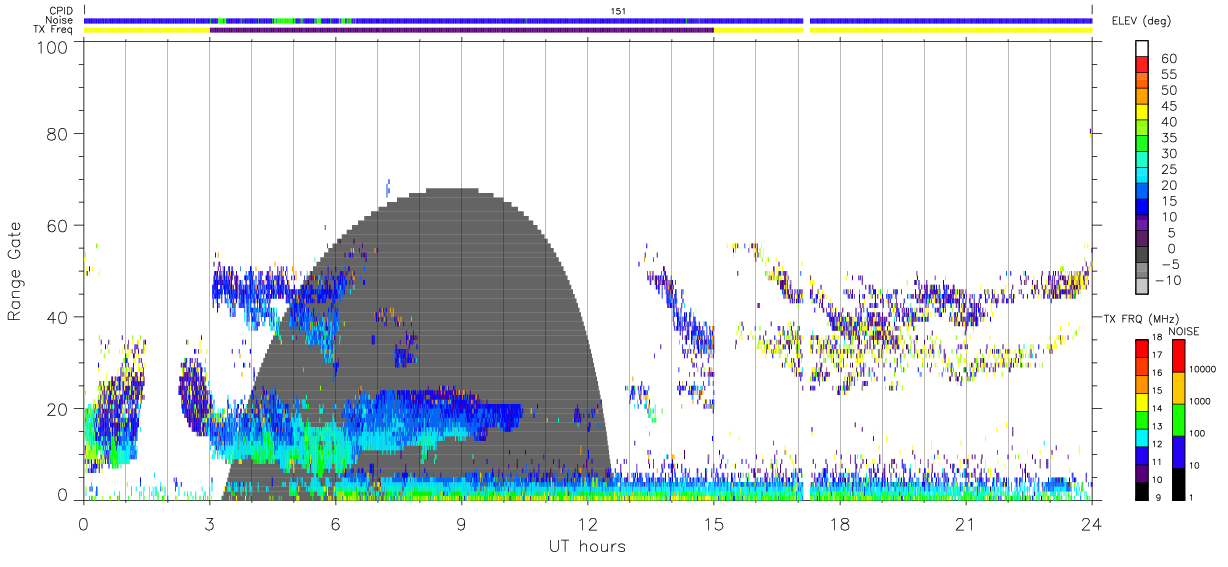
Task: Click the '40' tick on the Range Gate axis
Action: point(58,317)
